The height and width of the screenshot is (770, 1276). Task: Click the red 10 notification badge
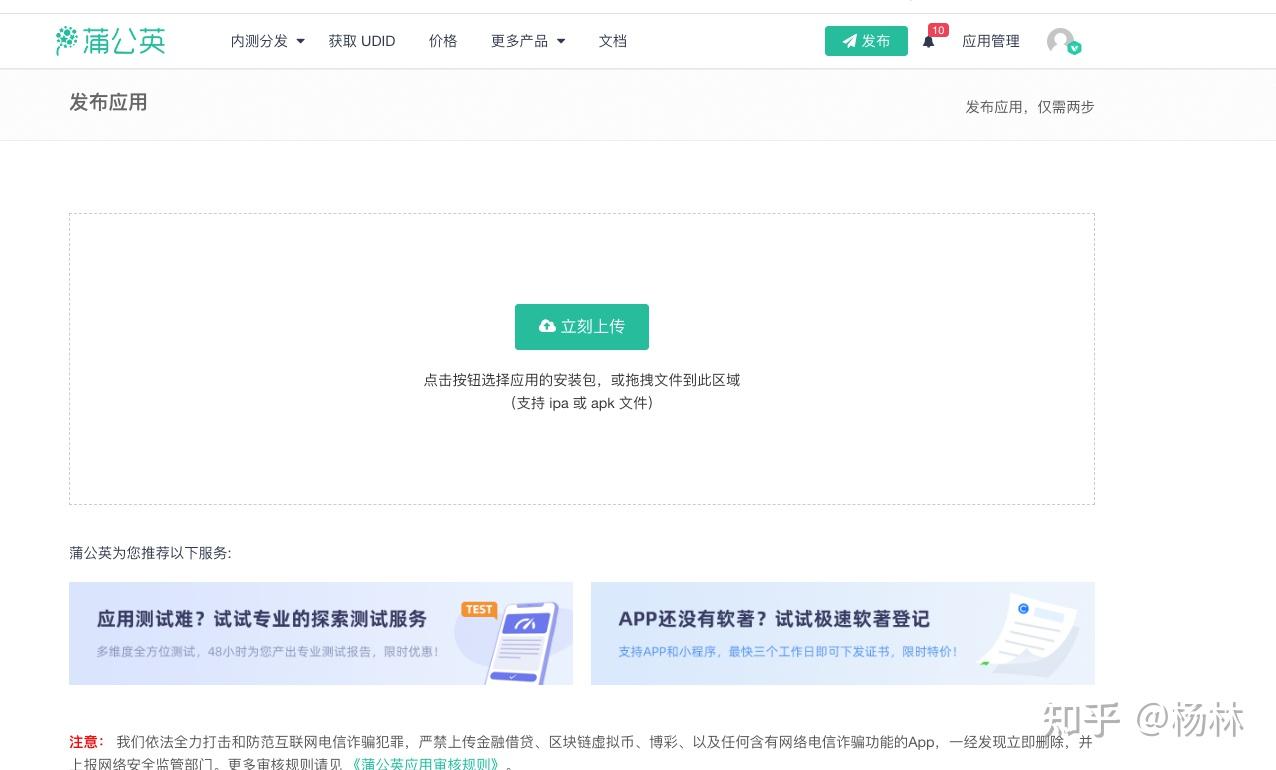[938, 30]
